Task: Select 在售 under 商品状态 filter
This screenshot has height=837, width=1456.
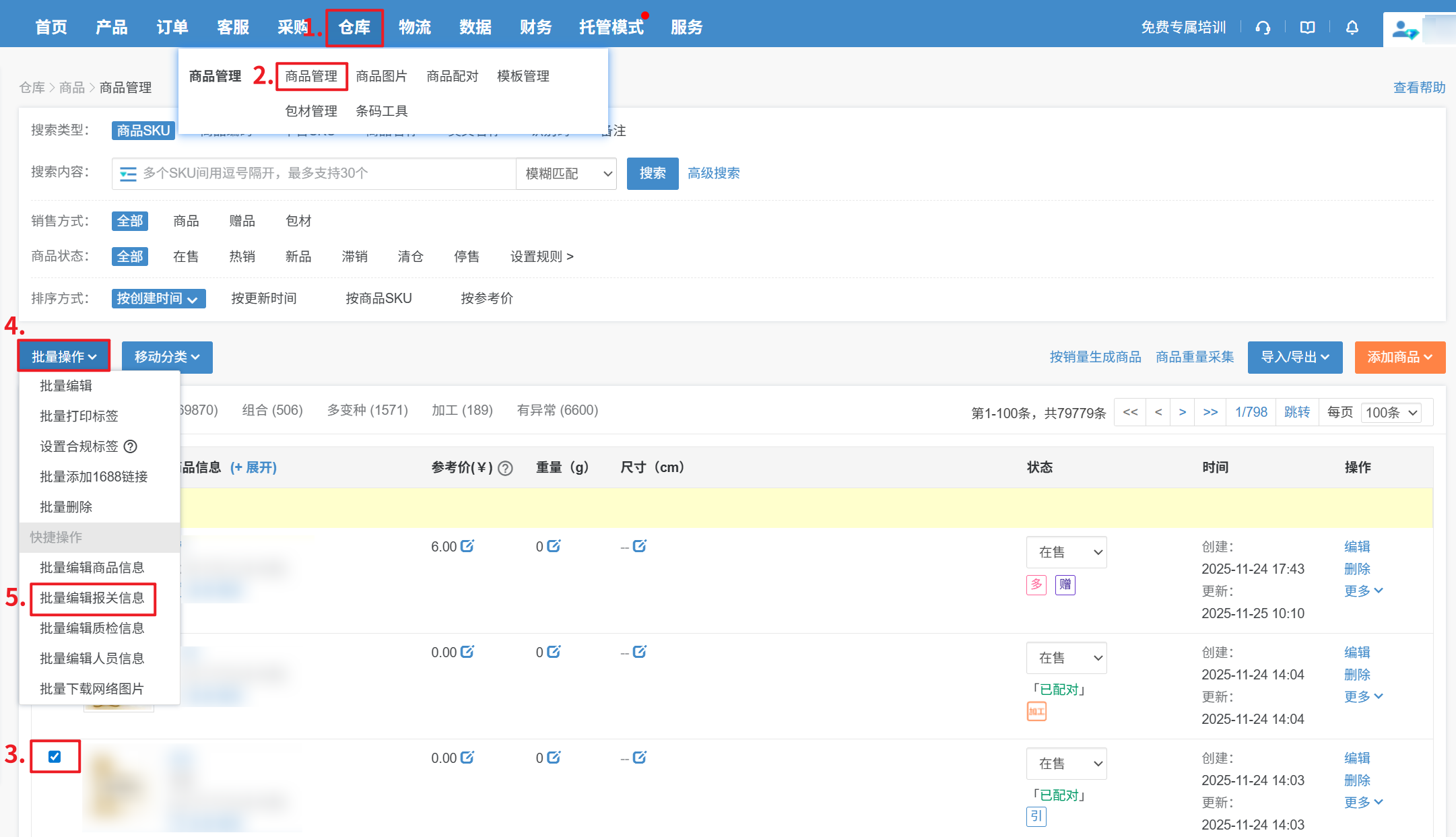Action: (186, 257)
